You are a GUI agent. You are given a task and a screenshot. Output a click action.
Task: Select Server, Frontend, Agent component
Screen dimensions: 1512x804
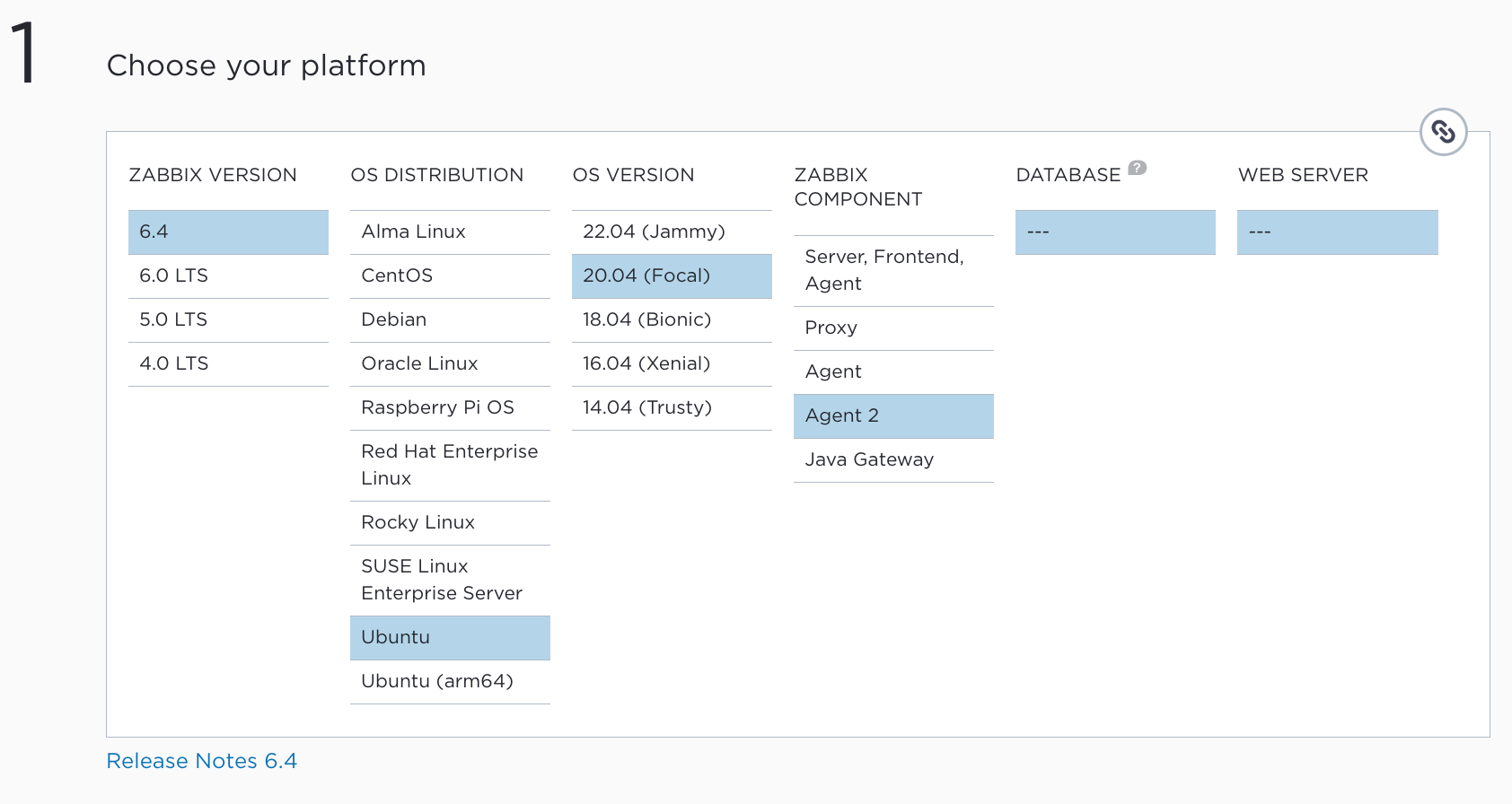point(892,270)
